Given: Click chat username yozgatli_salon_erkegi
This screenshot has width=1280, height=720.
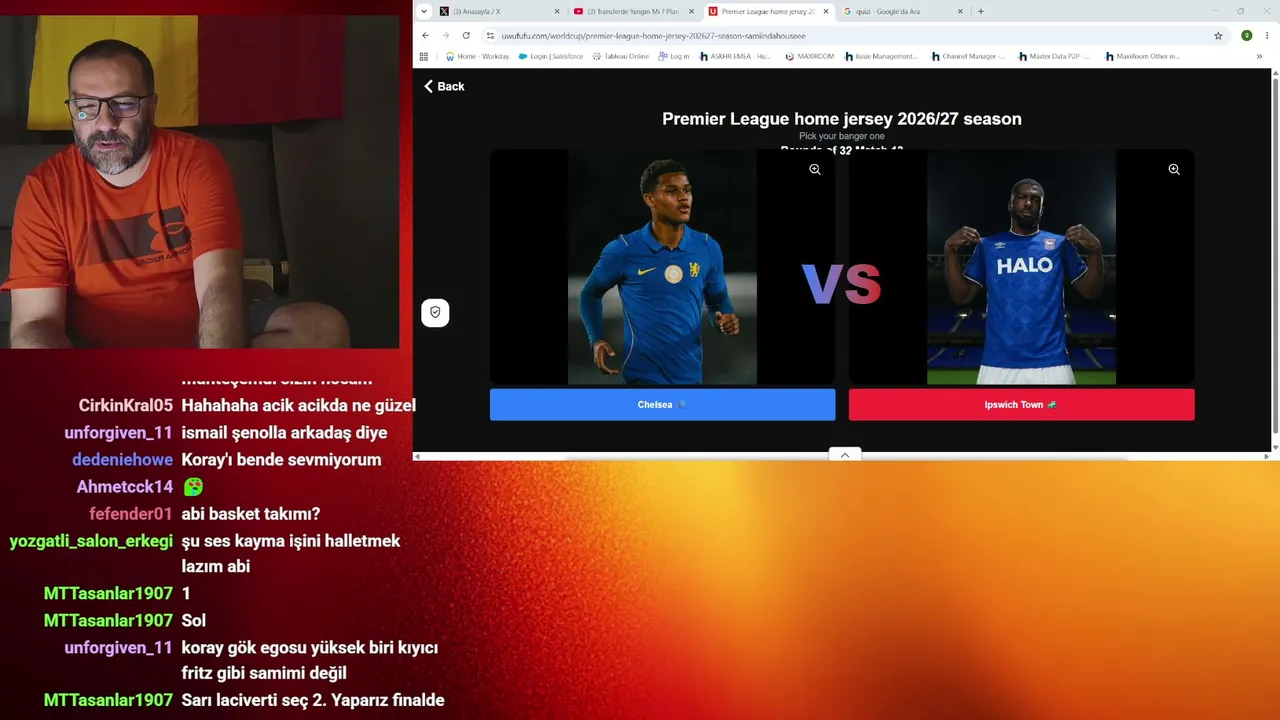Looking at the screenshot, I should 91,541.
